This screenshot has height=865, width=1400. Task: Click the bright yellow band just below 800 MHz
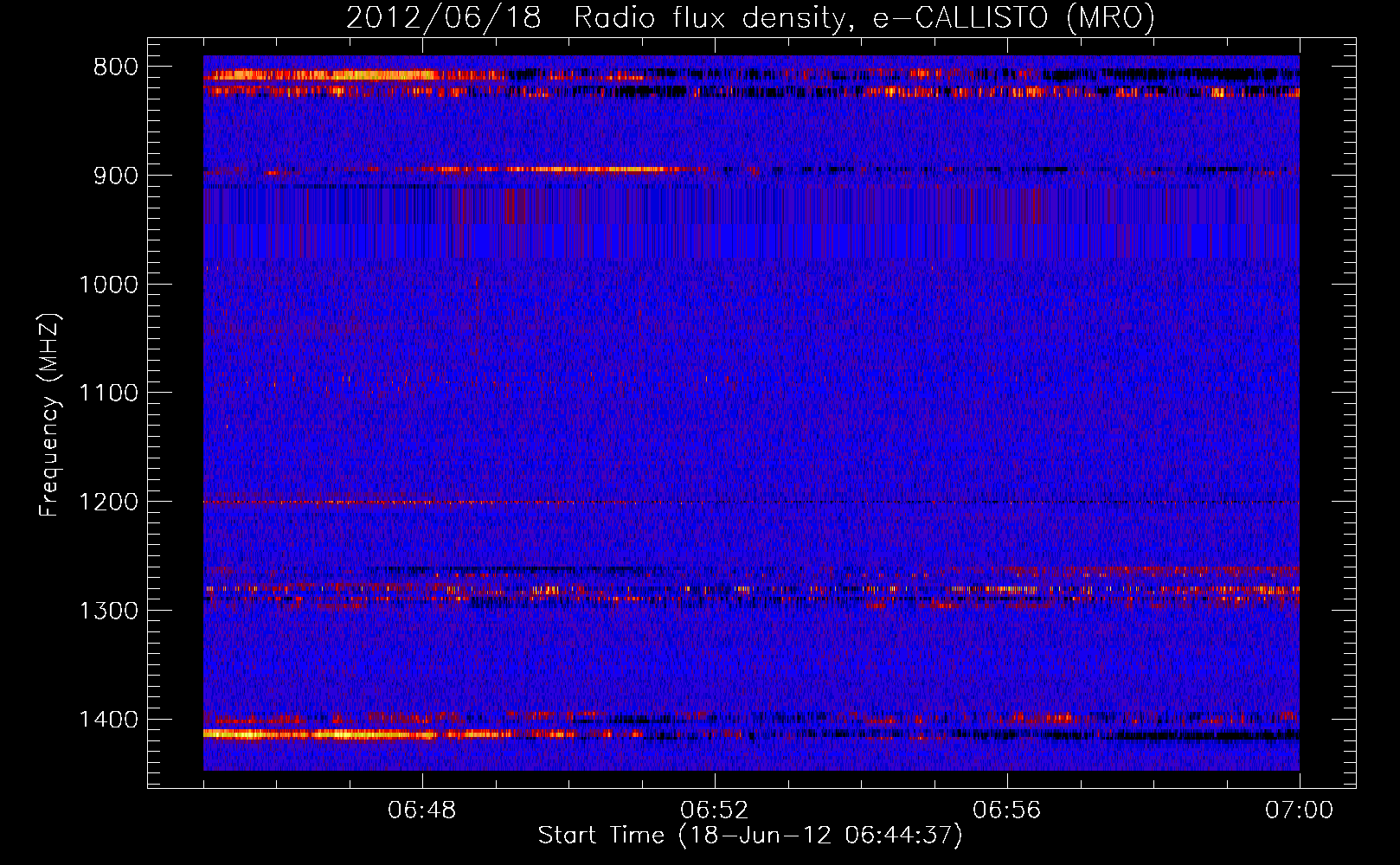pyautogui.click(x=320, y=75)
